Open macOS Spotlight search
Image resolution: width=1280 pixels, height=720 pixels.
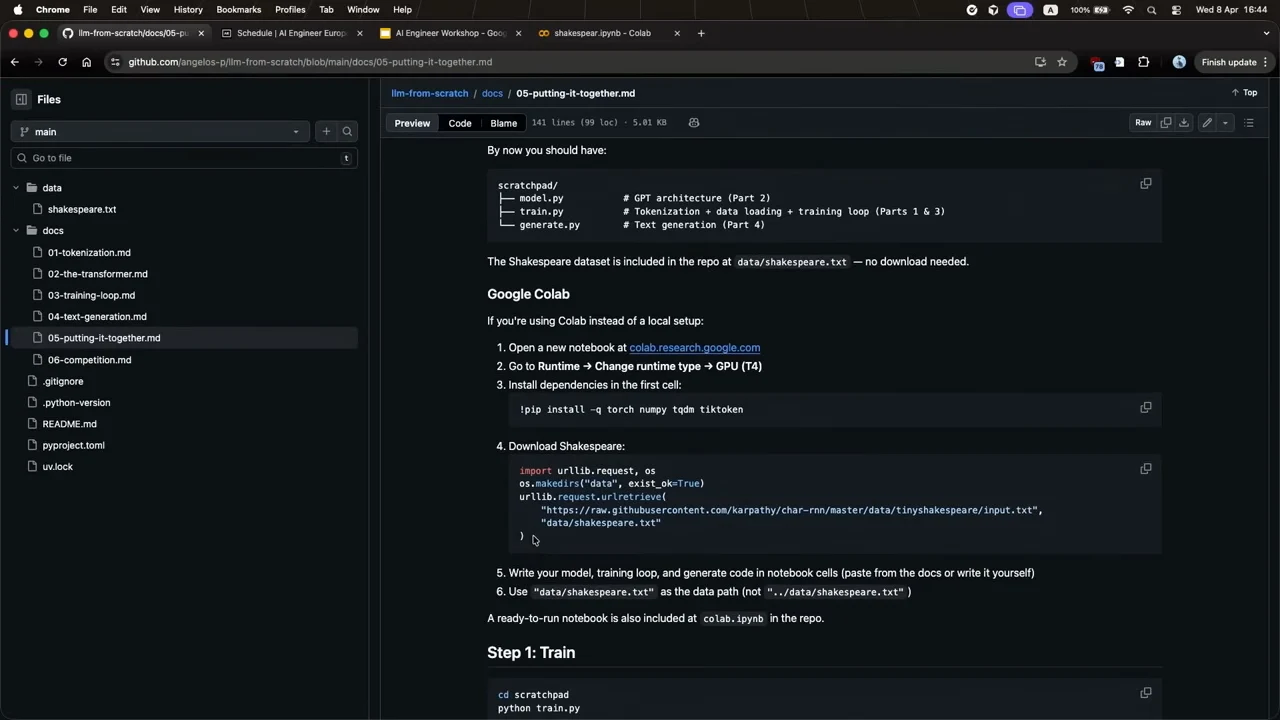(x=1152, y=10)
